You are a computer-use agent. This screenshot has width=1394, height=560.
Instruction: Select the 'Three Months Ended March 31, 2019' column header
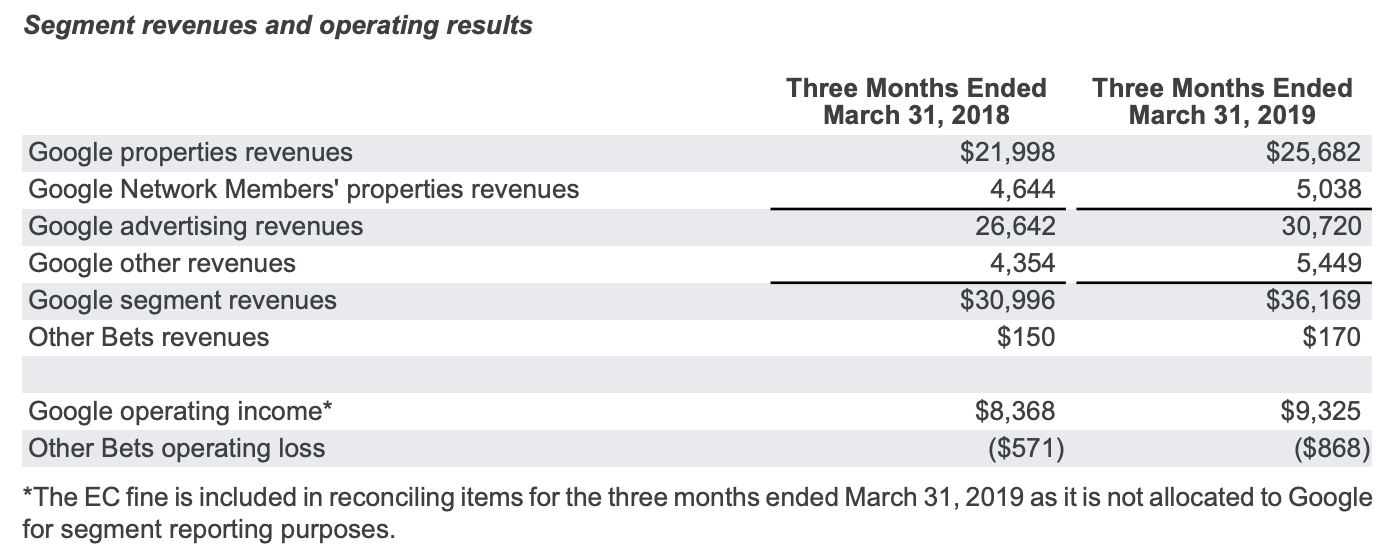click(x=1222, y=101)
